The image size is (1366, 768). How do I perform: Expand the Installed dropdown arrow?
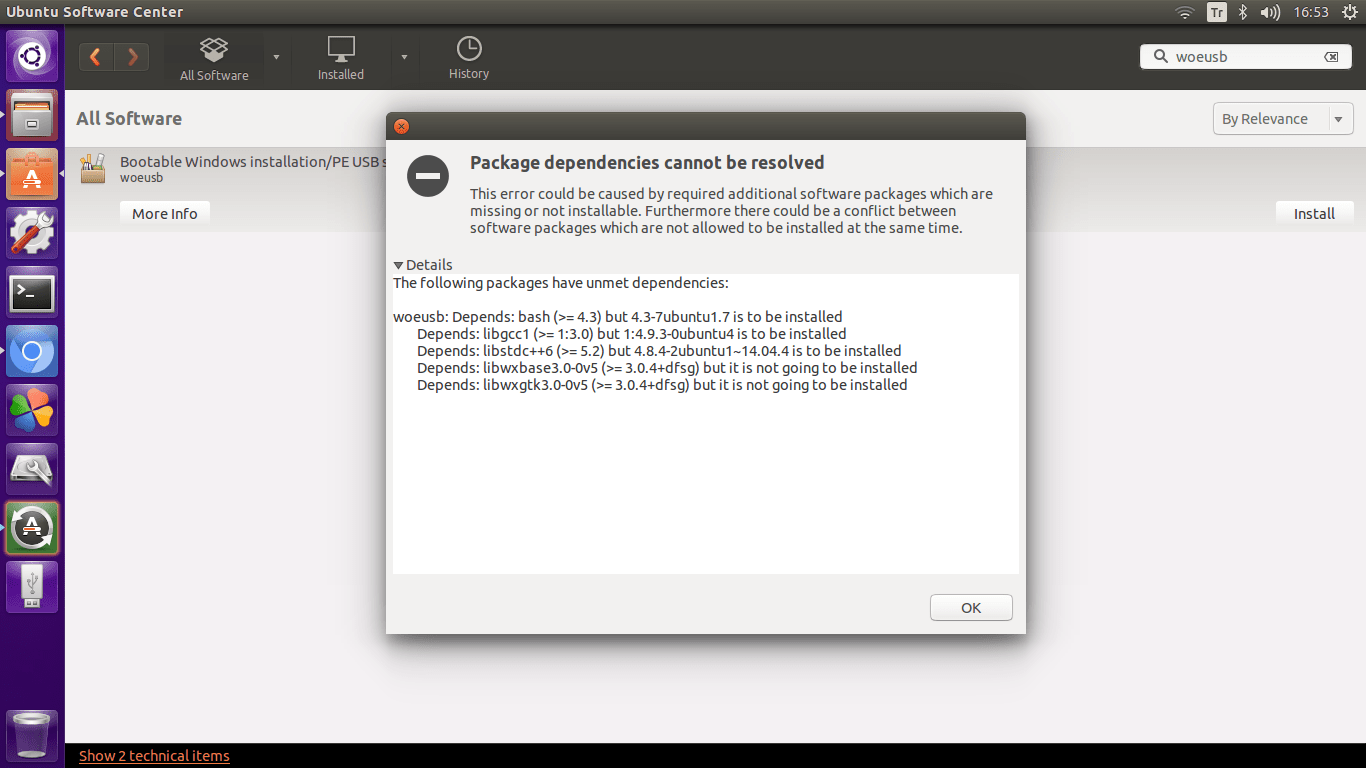(404, 57)
